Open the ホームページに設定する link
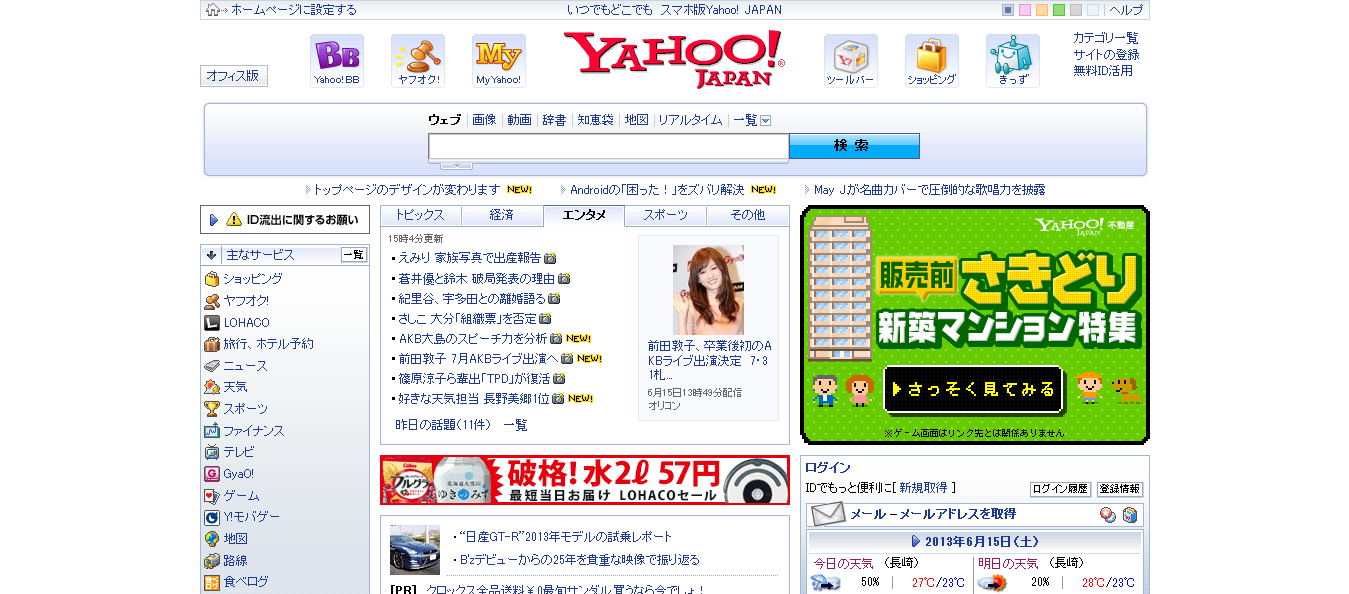The width and height of the screenshot is (1349, 594). click(294, 10)
